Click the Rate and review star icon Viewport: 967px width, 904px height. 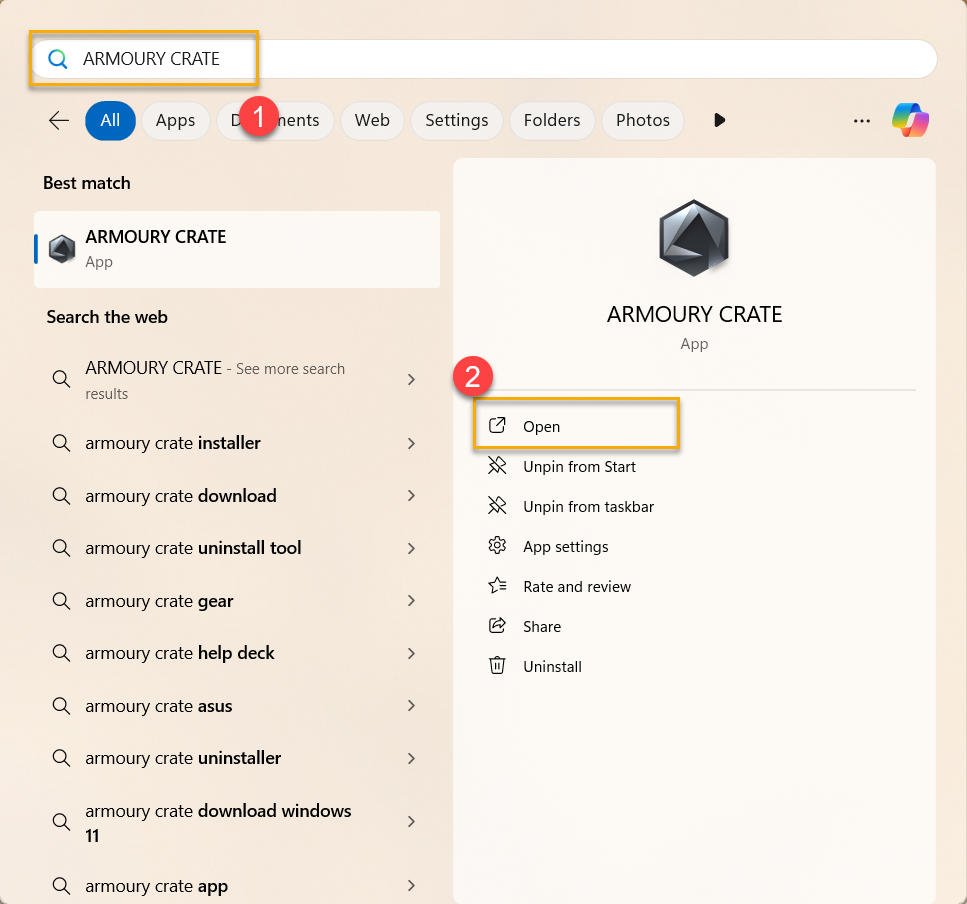(x=497, y=586)
